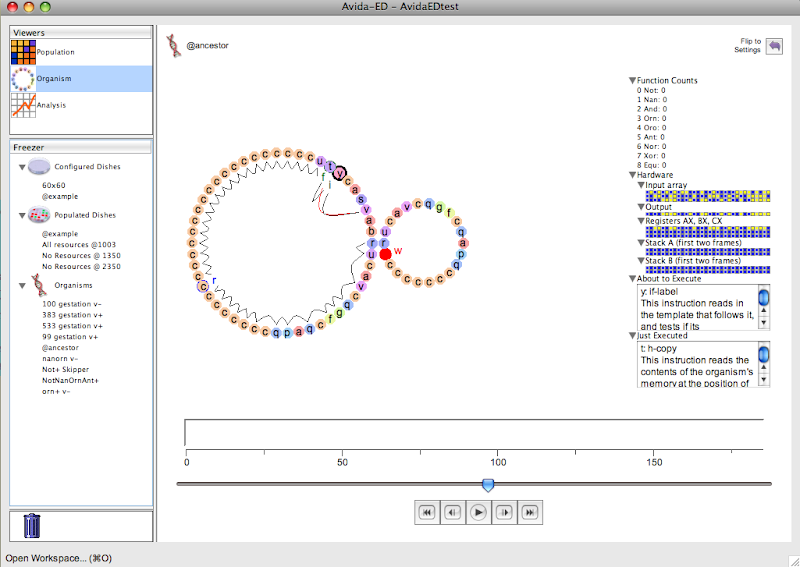Click the red instruction head circle

[x=385, y=254]
